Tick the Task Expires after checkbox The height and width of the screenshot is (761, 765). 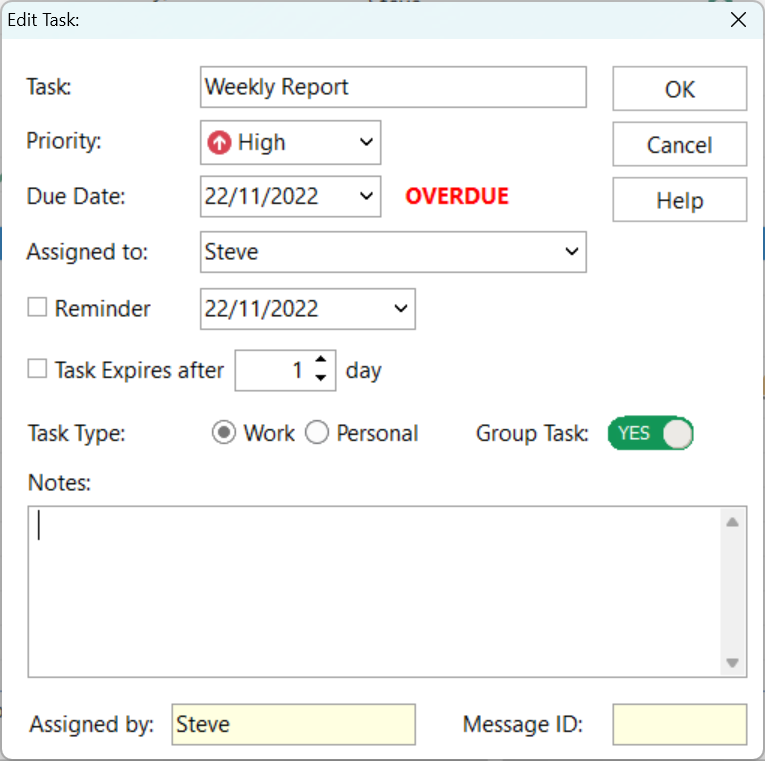[37, 369]
